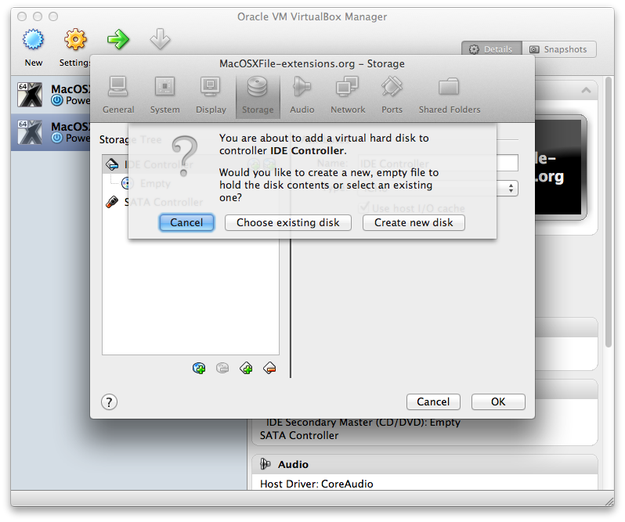625x522 pixels.
Task: Click the New virtual machine icon
Action: pyautogui.click(x=34, y=41)
